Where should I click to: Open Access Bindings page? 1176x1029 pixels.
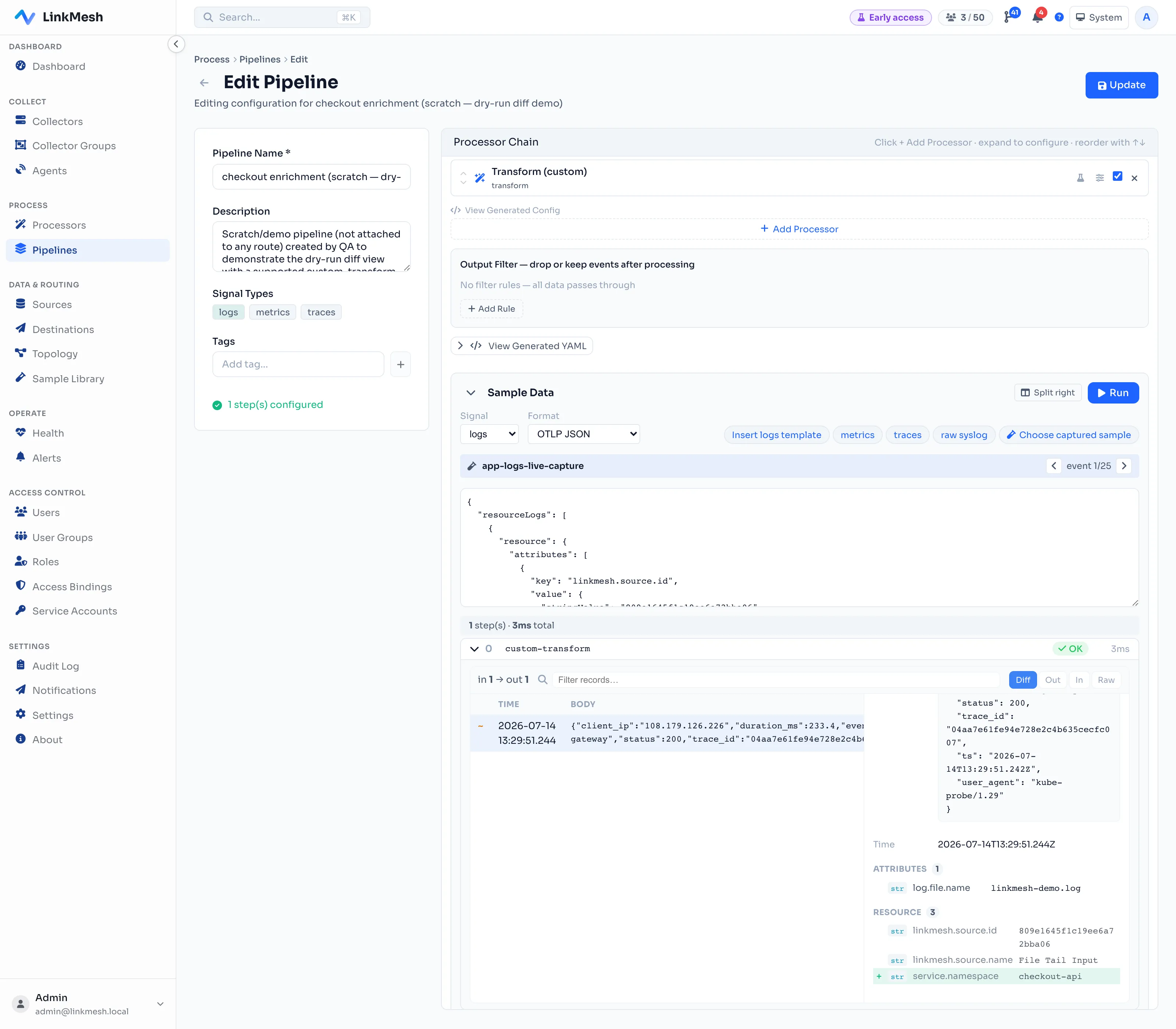72,586
